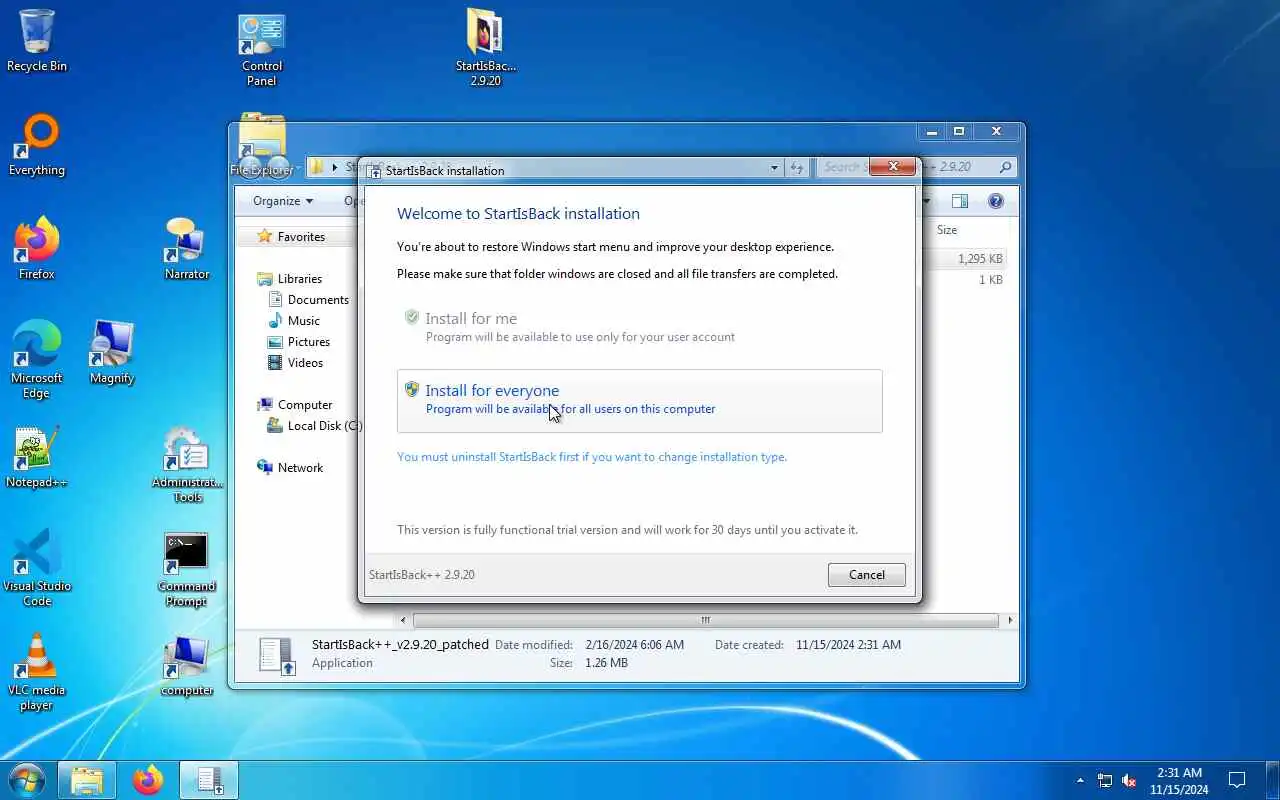Open Organize menu in Explorer
The image size is (1280, 800).
tap(283, 201)
